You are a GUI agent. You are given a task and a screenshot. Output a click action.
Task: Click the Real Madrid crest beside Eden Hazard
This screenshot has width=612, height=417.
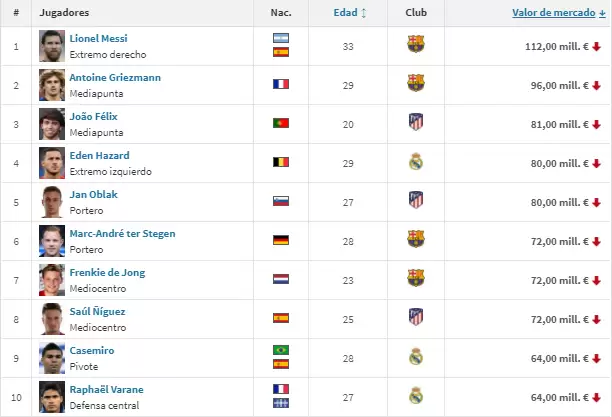click(416, 162)
